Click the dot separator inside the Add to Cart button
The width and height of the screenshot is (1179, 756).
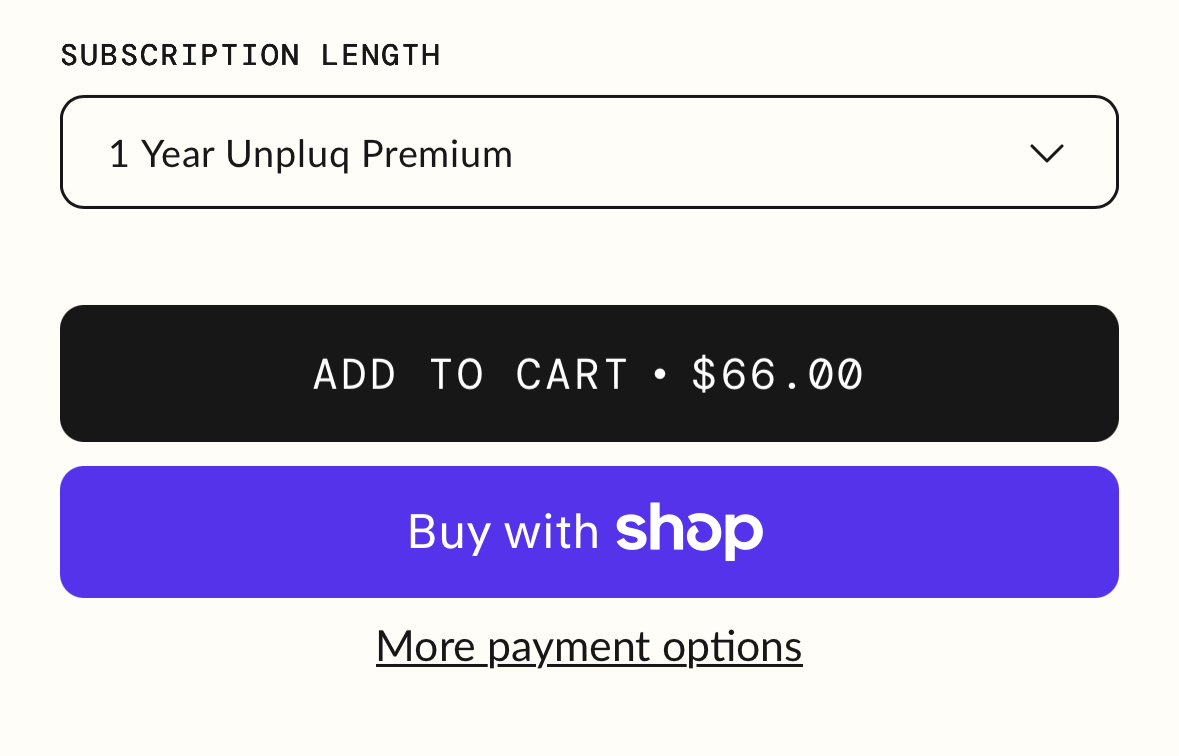click(x=661, y=373)
